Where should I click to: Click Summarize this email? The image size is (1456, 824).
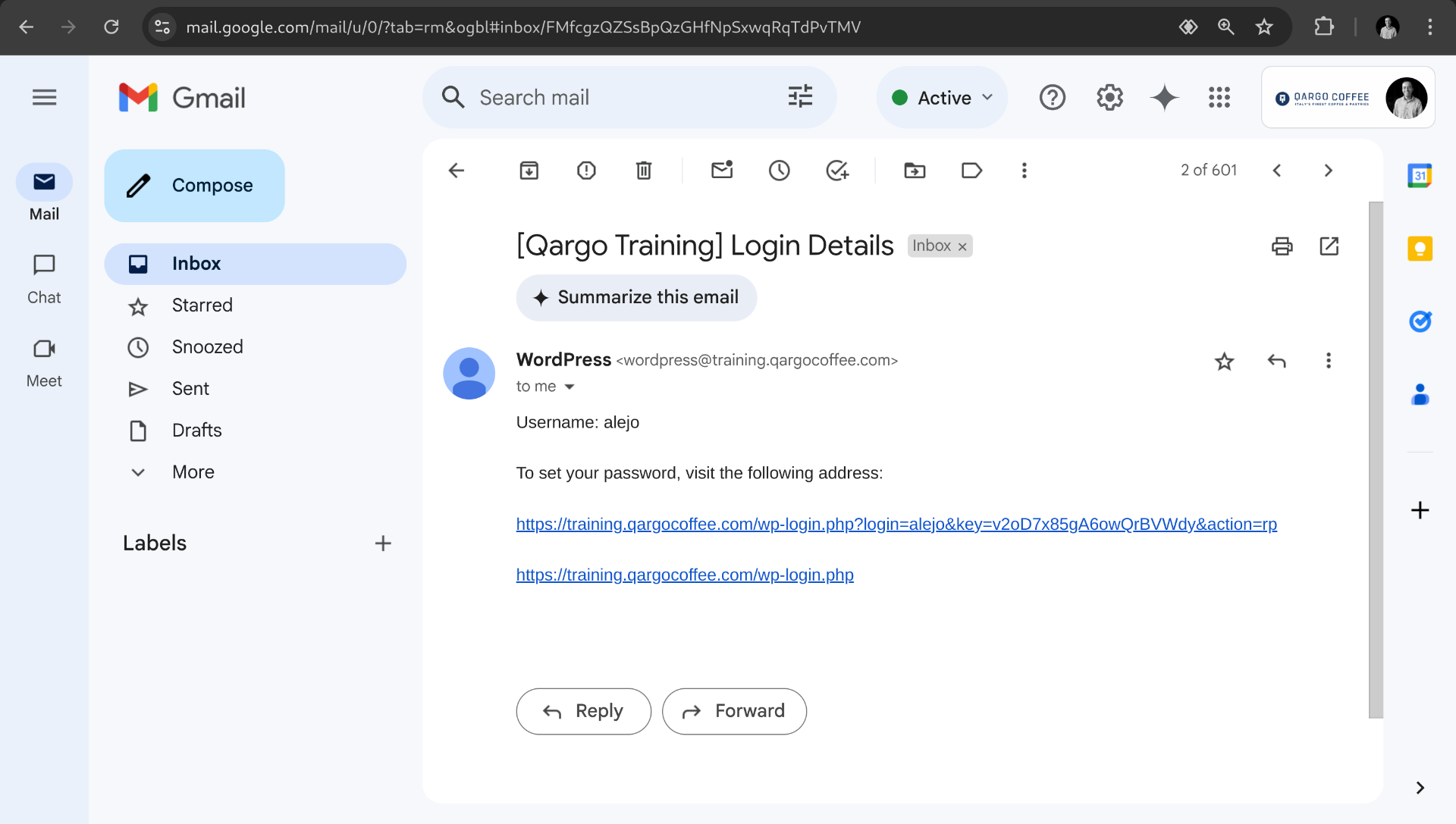(x=636, y=297)
